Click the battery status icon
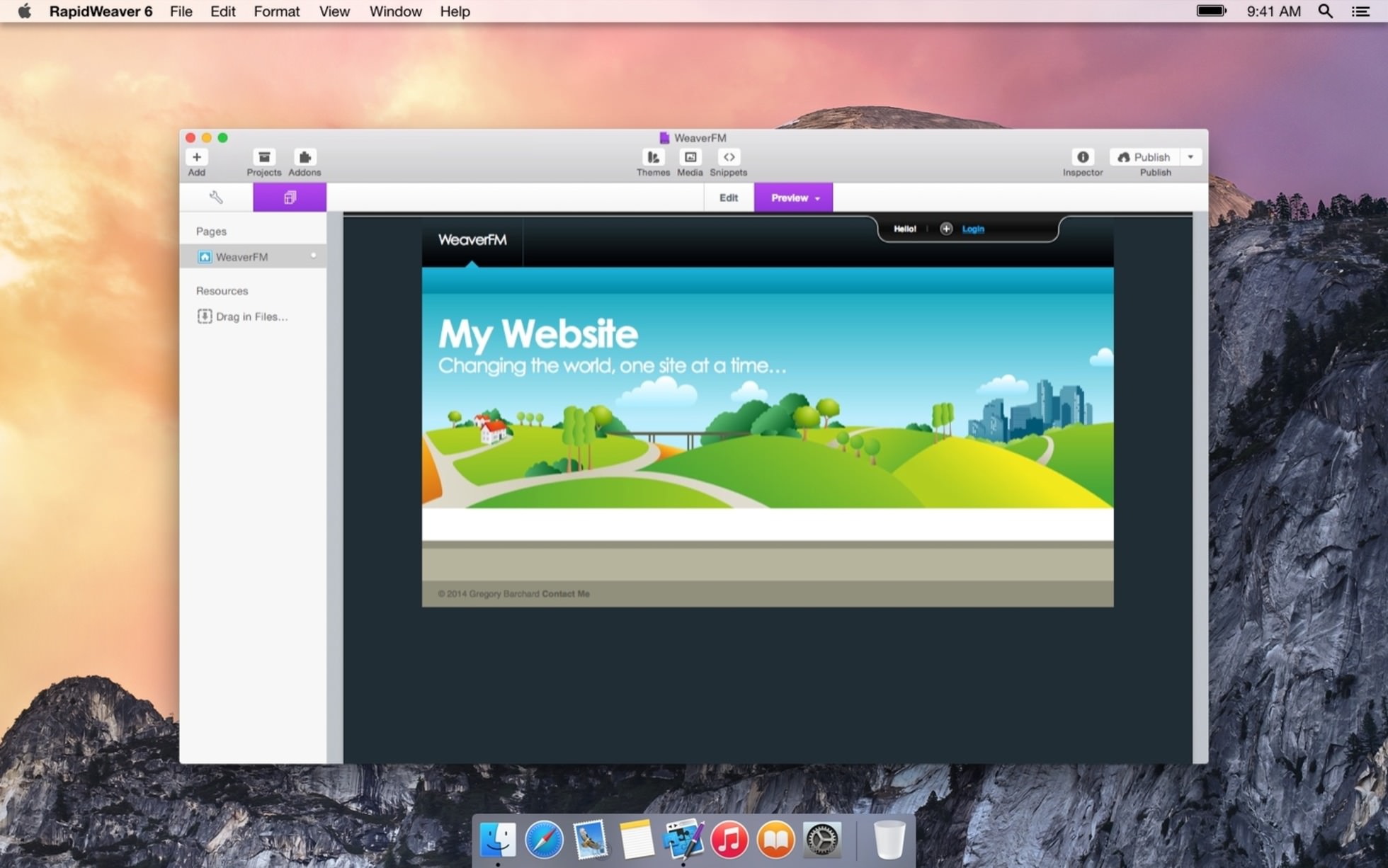This screenshot has height=868, width=1388. pos(1211,11)
